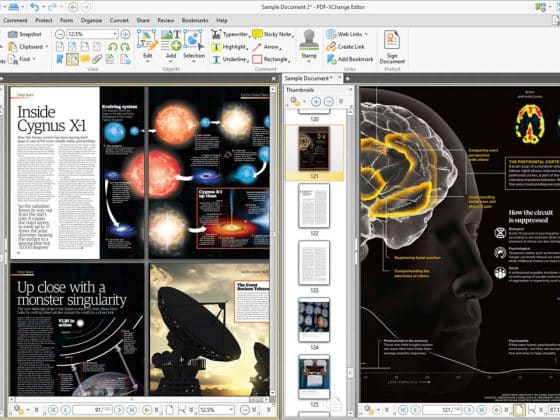Select page 122 thumbnail

[x=314, y=206]
